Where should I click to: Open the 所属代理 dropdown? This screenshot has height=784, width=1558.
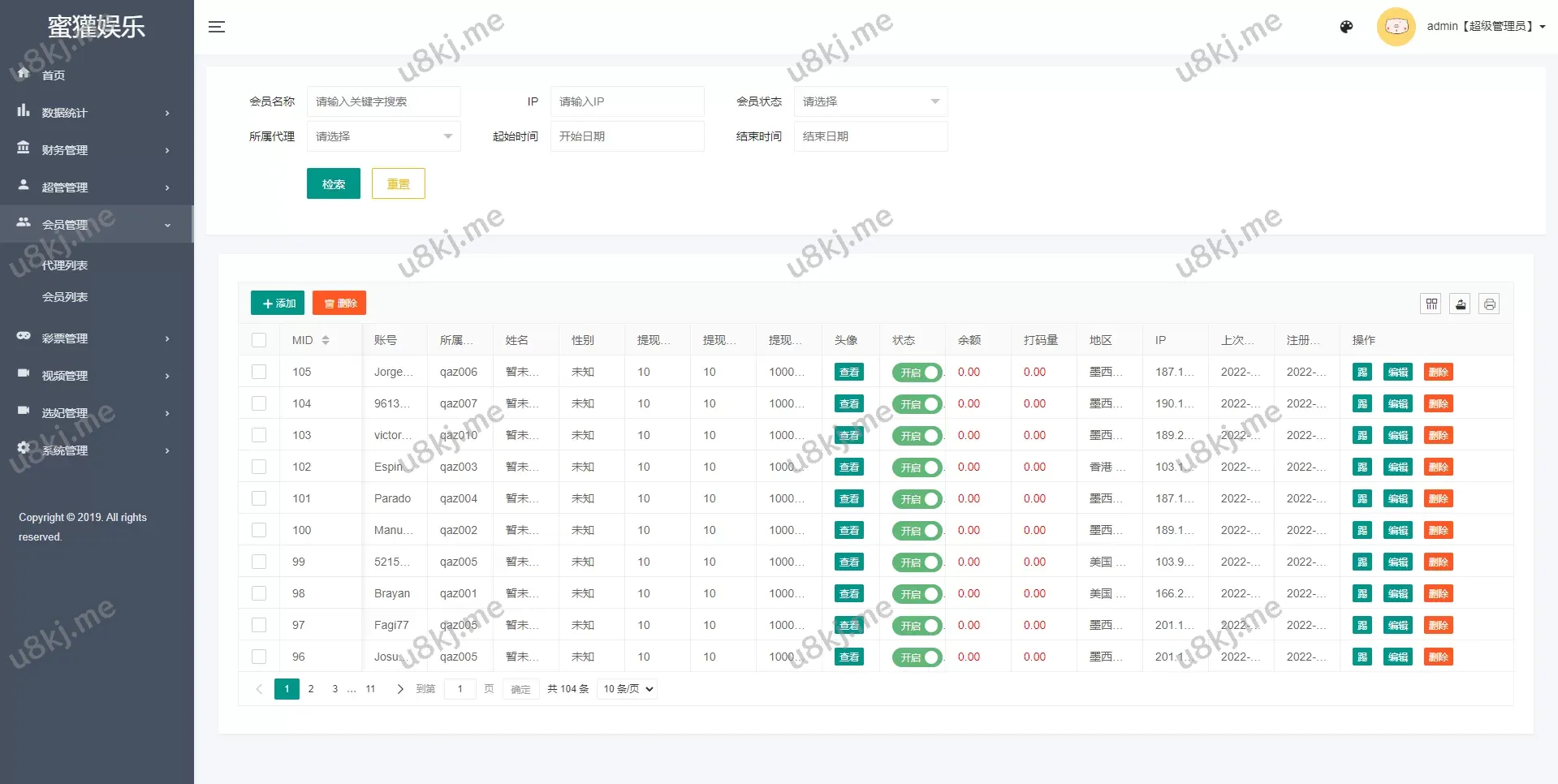pos(383,136)
